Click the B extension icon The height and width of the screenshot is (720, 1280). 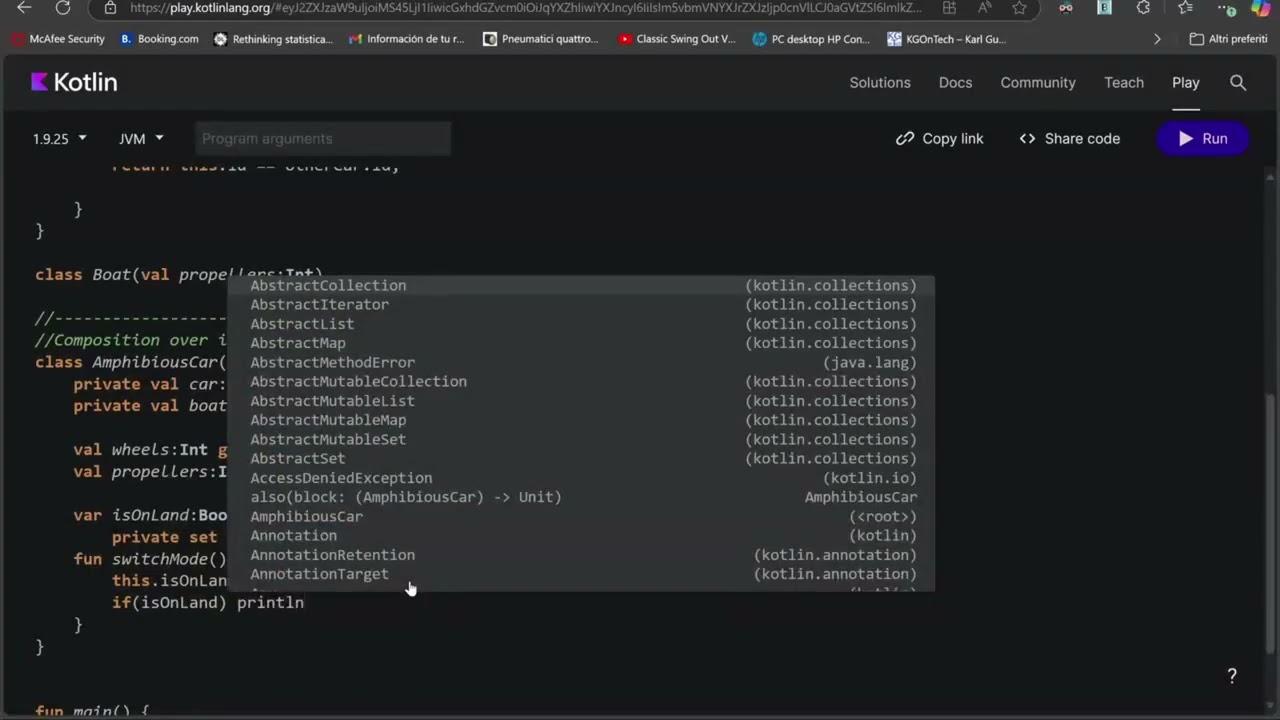pyautogui.click(x=1104, y=8)
